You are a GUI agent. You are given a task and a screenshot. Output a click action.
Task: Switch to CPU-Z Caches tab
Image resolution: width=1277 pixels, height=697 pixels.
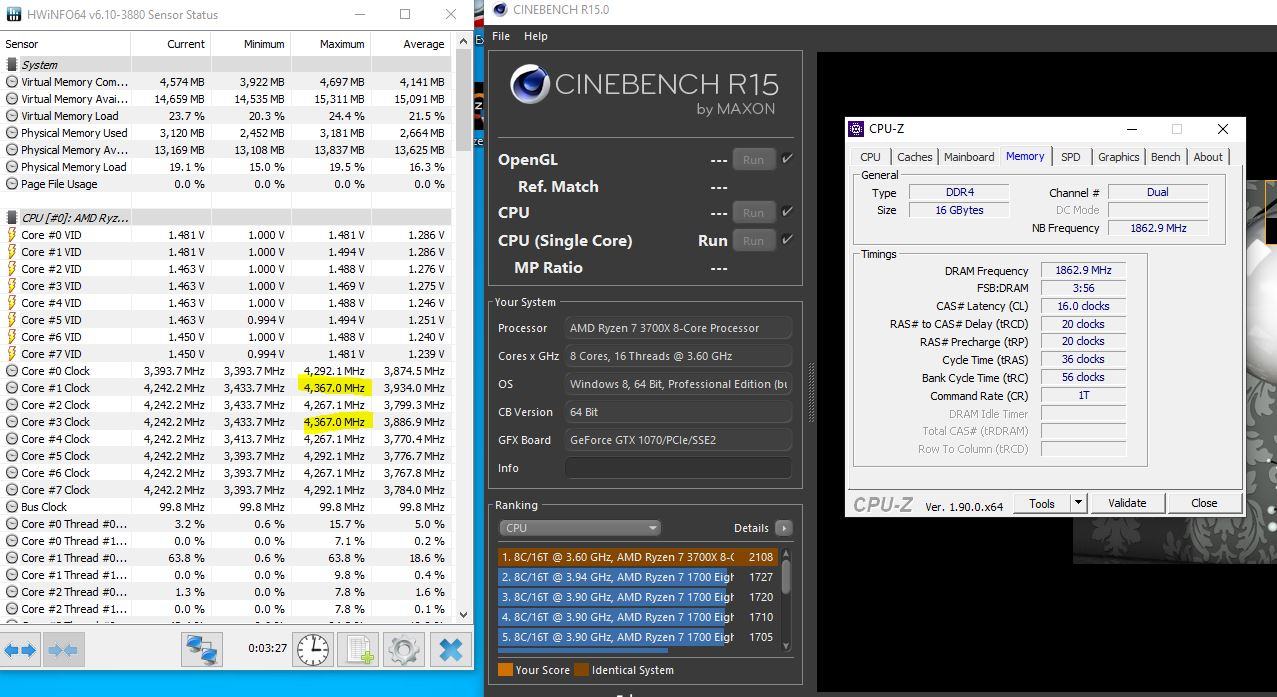click(915, 157)
